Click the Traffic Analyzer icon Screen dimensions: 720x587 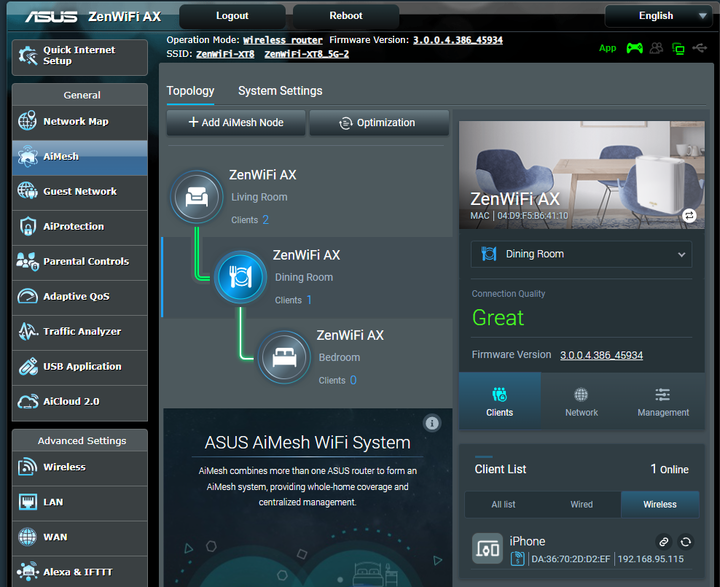(x=27, y=331)
